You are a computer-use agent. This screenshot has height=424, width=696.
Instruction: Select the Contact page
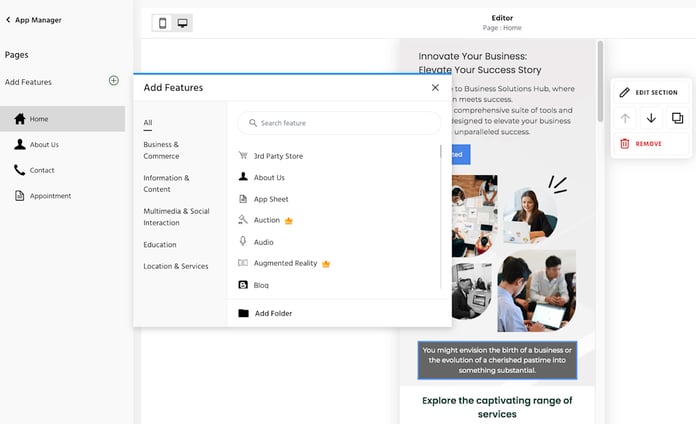(41, 171)
